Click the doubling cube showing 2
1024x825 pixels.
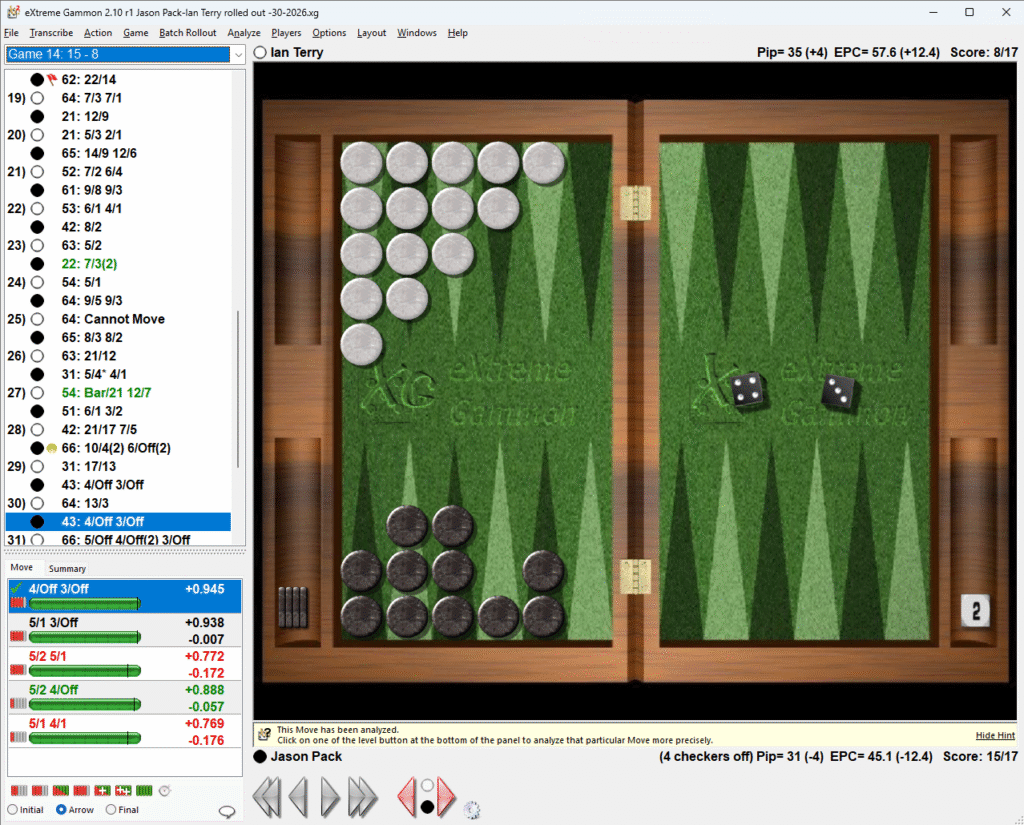[975, 611]
